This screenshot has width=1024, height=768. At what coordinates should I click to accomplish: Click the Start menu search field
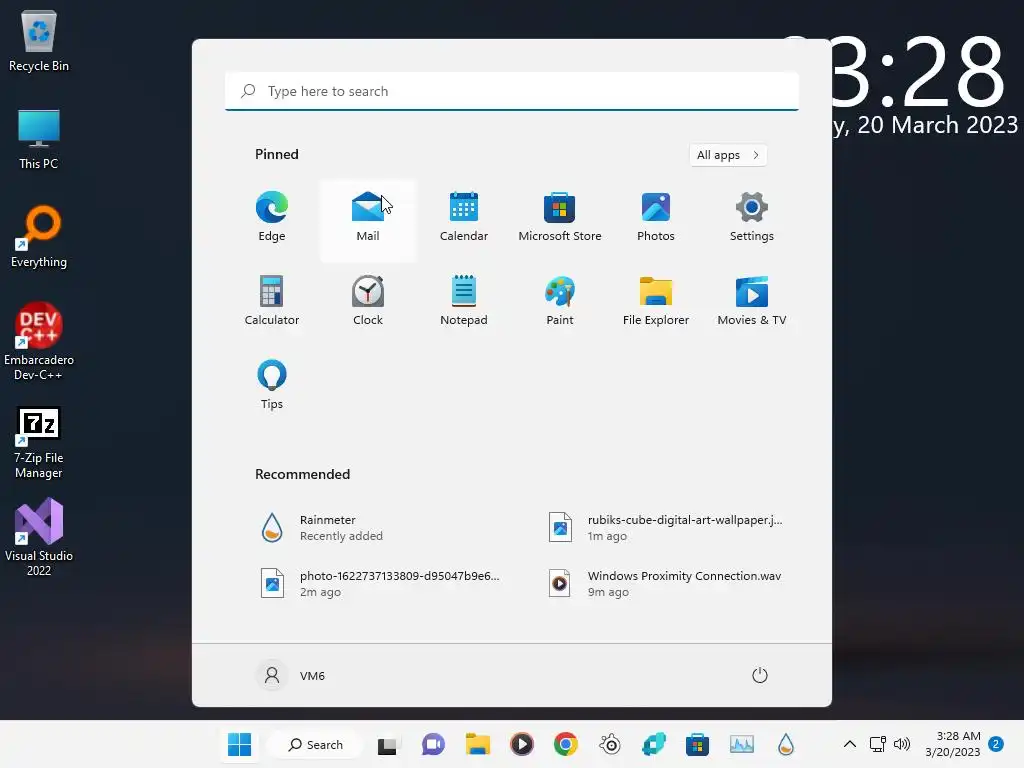pos(512,91)
